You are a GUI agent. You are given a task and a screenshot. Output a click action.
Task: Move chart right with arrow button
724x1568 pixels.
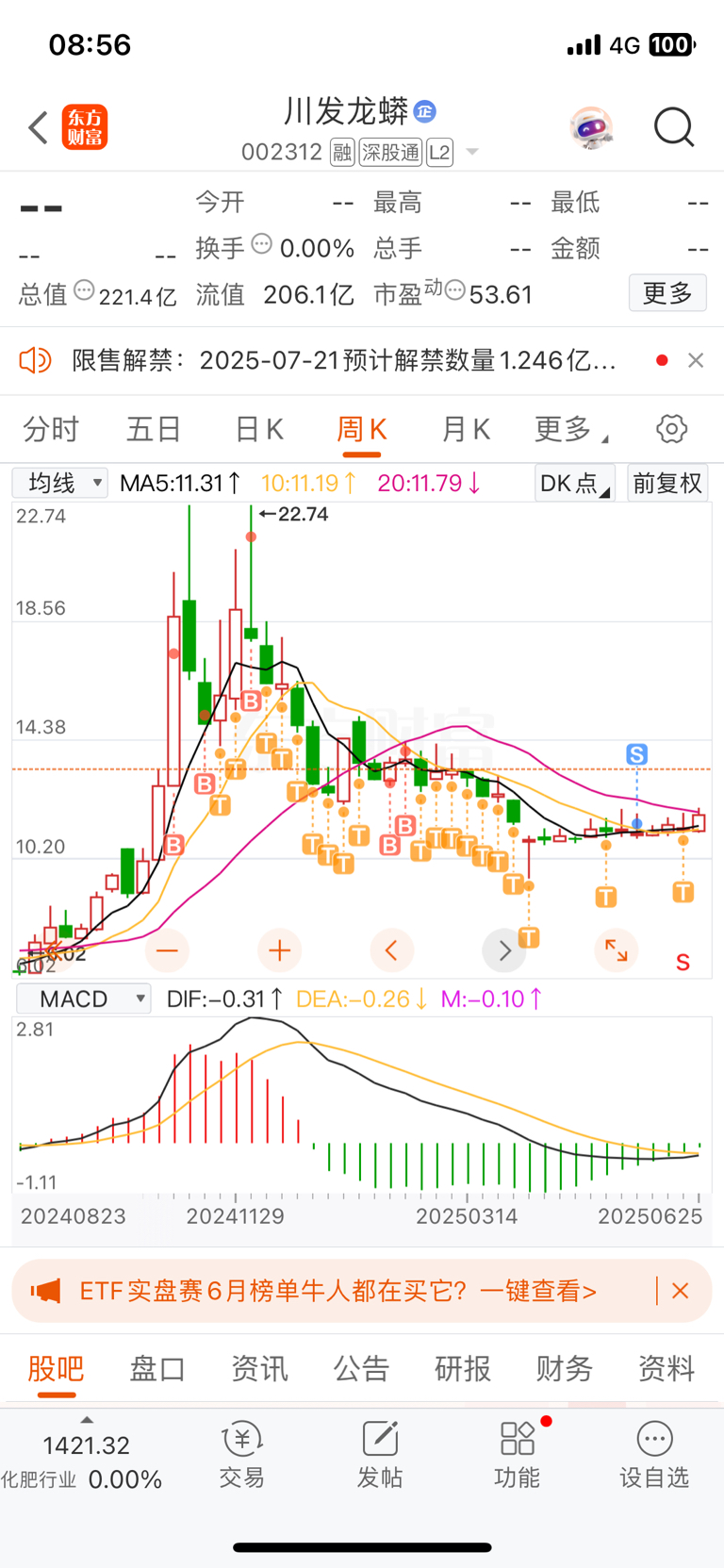click(504, 950)
